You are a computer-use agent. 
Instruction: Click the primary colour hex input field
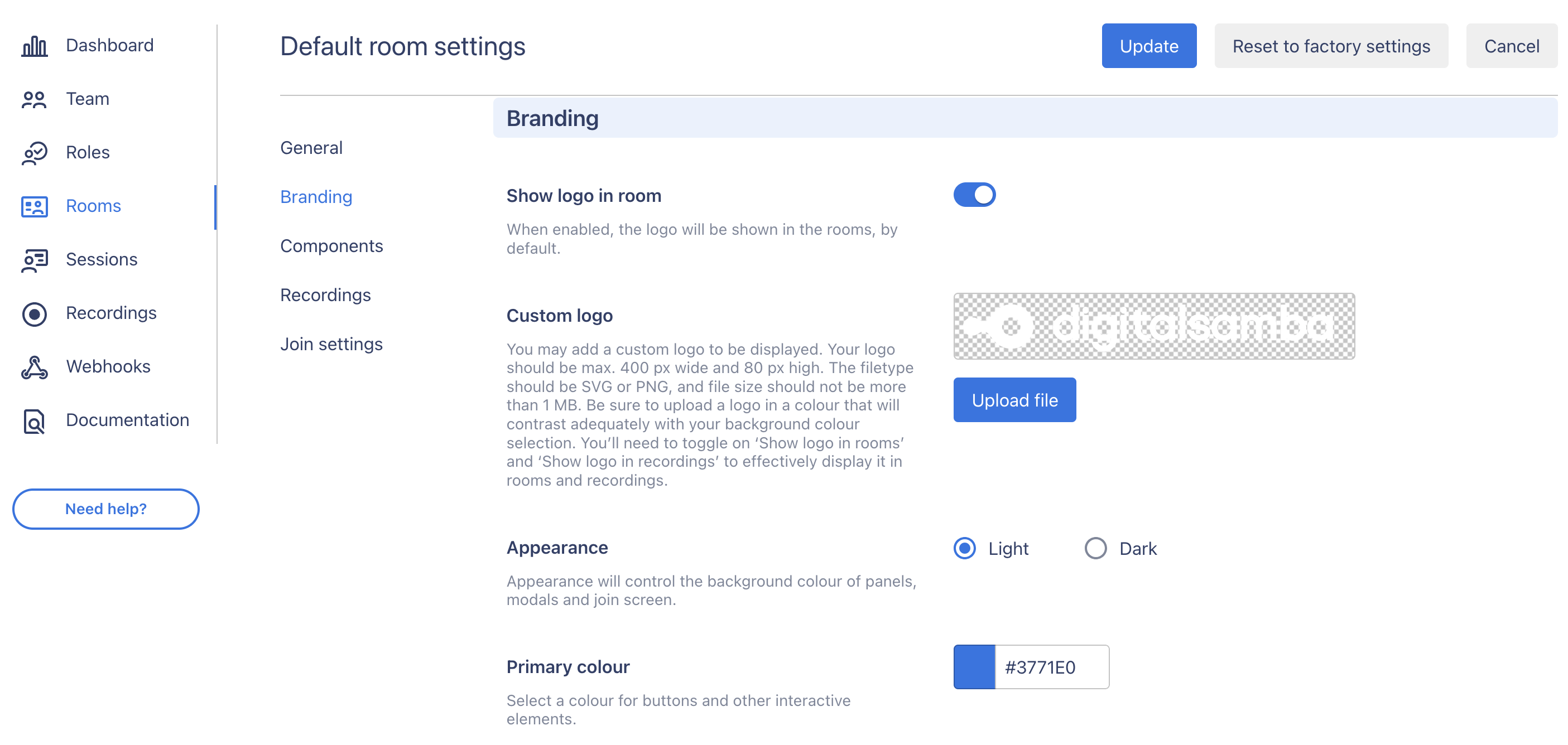pyautogui.click(x=1051, y=666)
